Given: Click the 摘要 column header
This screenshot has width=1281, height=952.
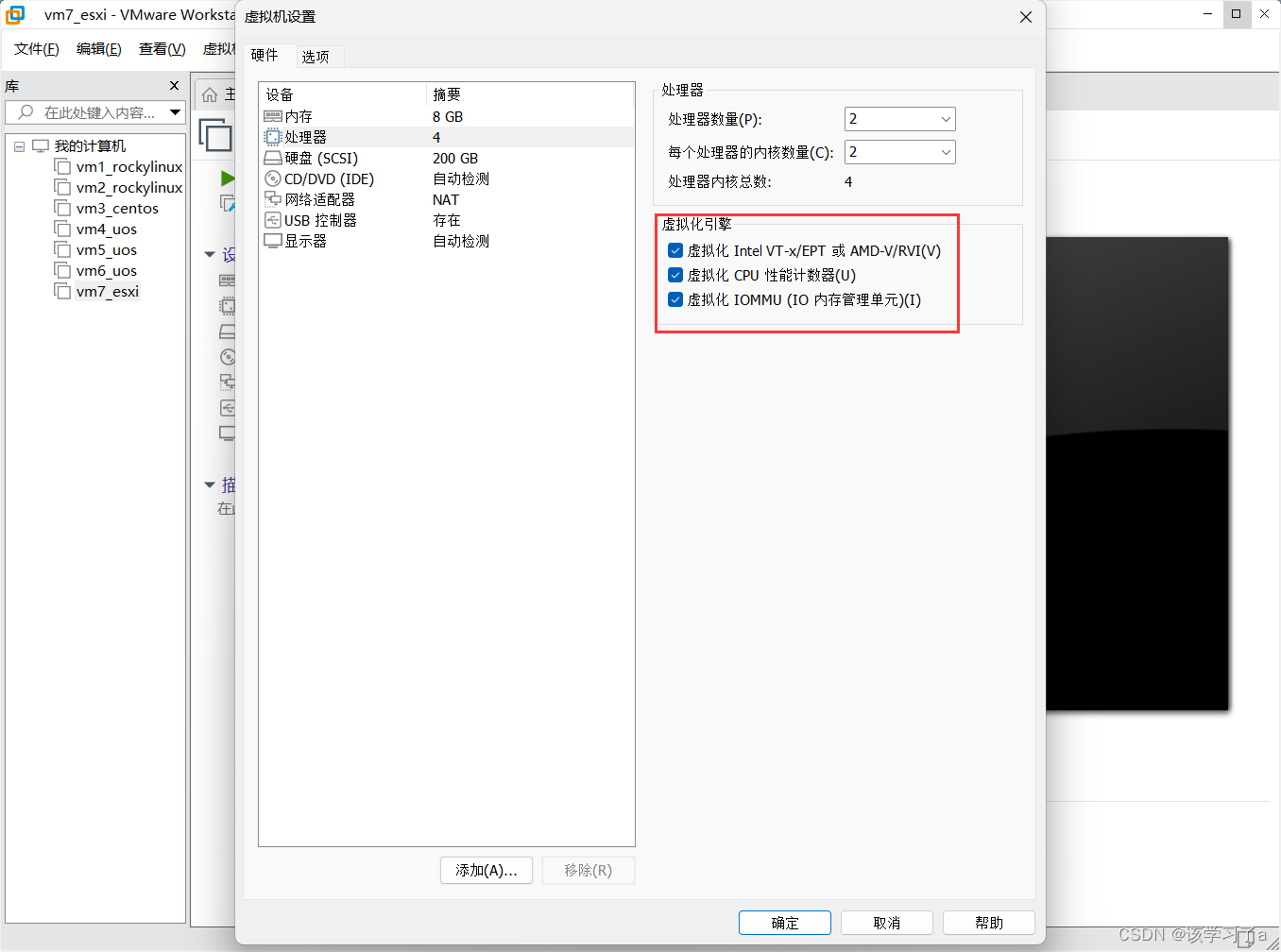Looking at the screenshot, I should tap(531, 94).
